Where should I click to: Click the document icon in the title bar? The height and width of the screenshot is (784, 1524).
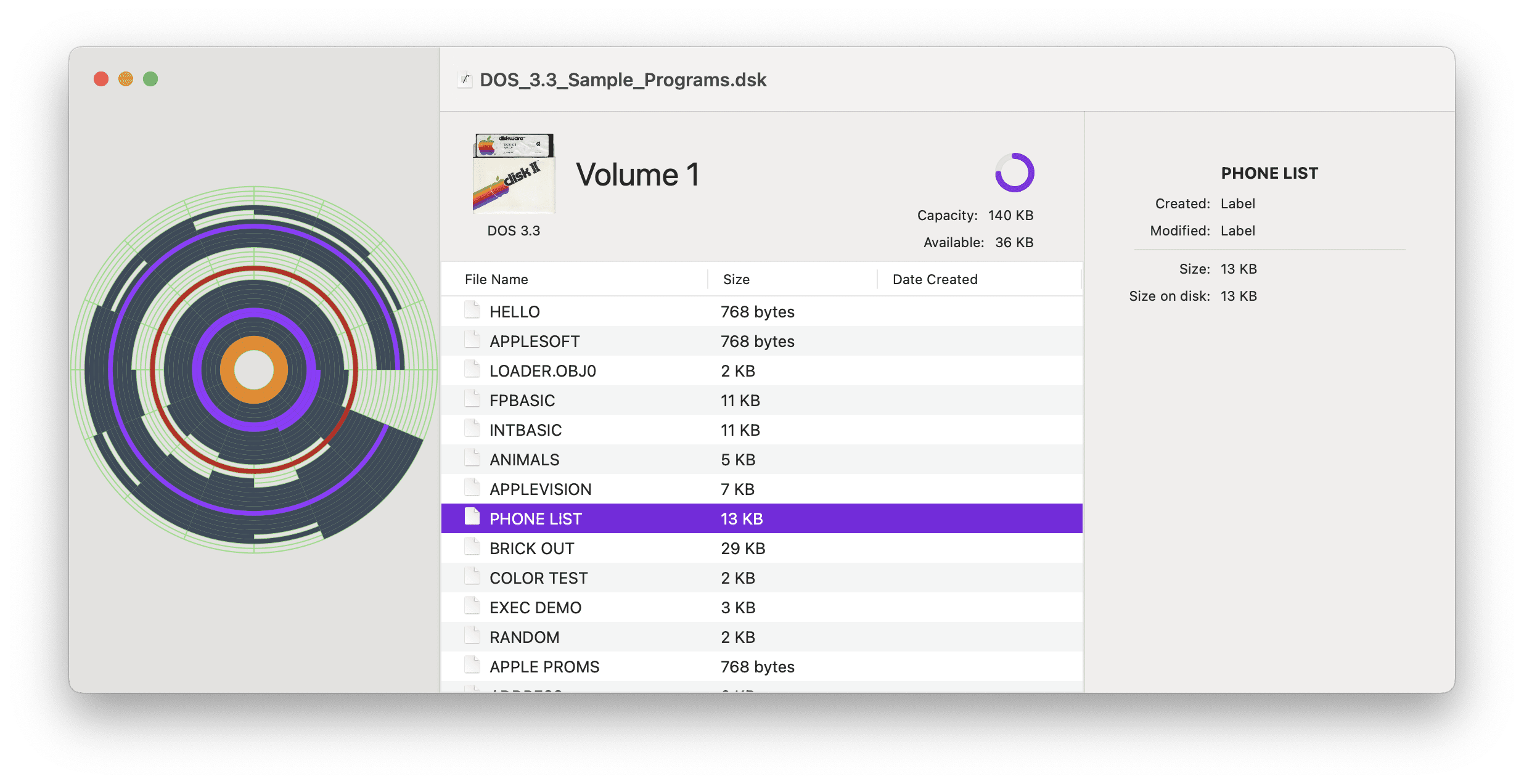[465, 80]
